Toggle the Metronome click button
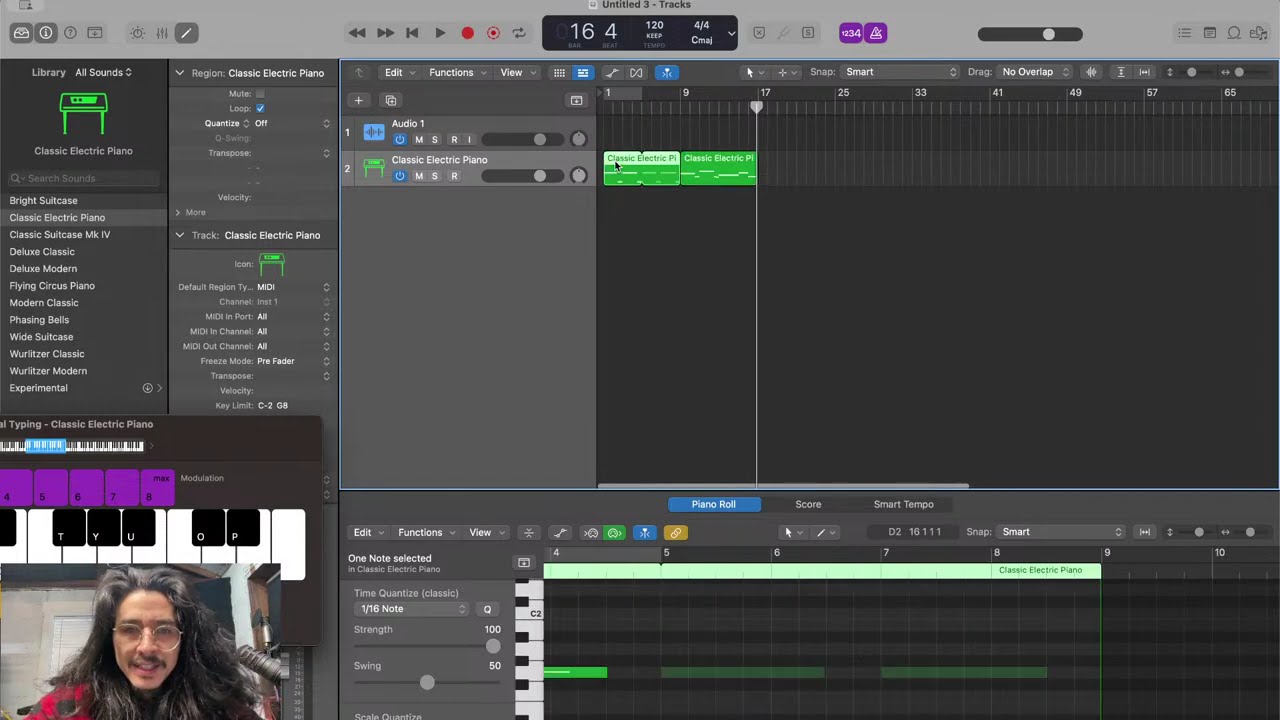The image size is (1280, 720). tap(876, 33)
